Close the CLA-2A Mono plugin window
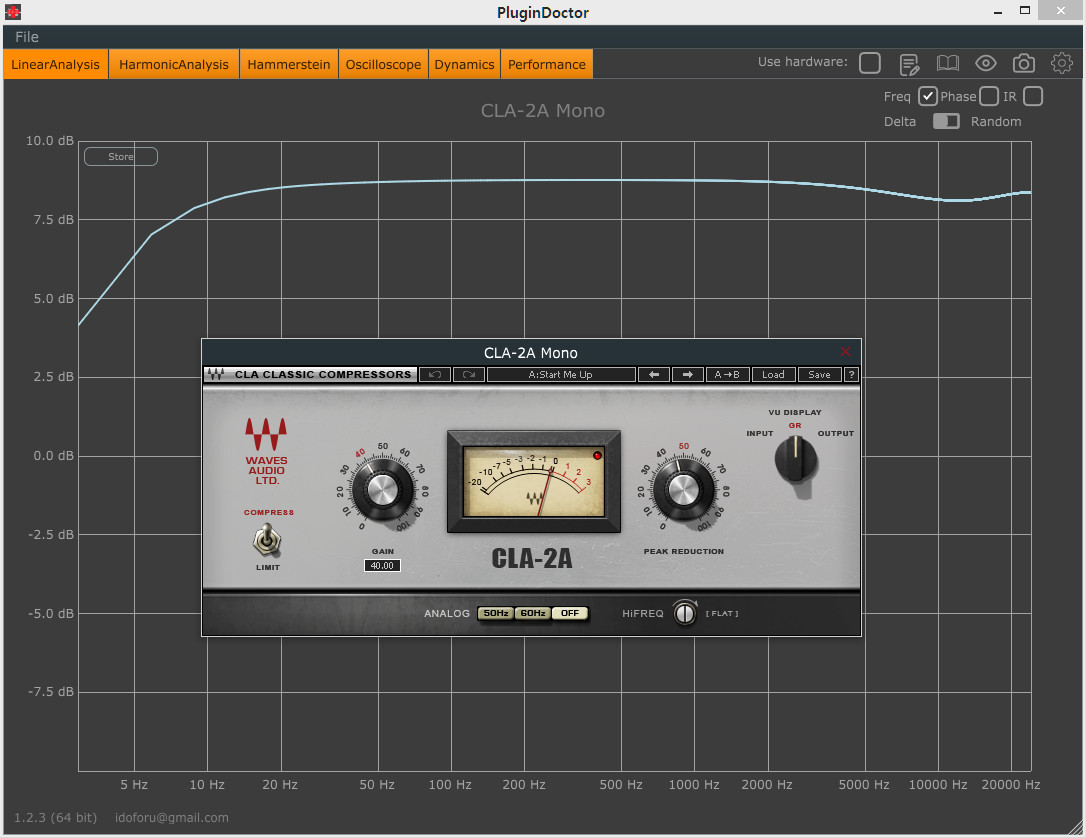The image size is (1086, 838). (x=845, y=352)
